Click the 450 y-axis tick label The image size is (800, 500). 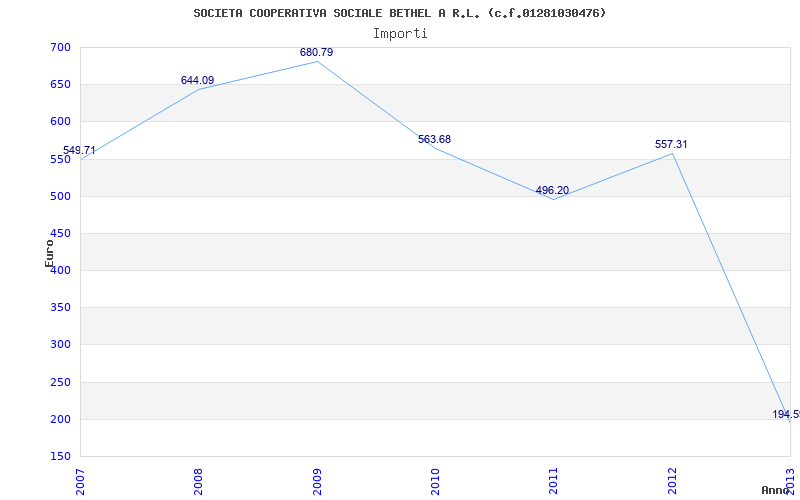(x=60, y=234)
